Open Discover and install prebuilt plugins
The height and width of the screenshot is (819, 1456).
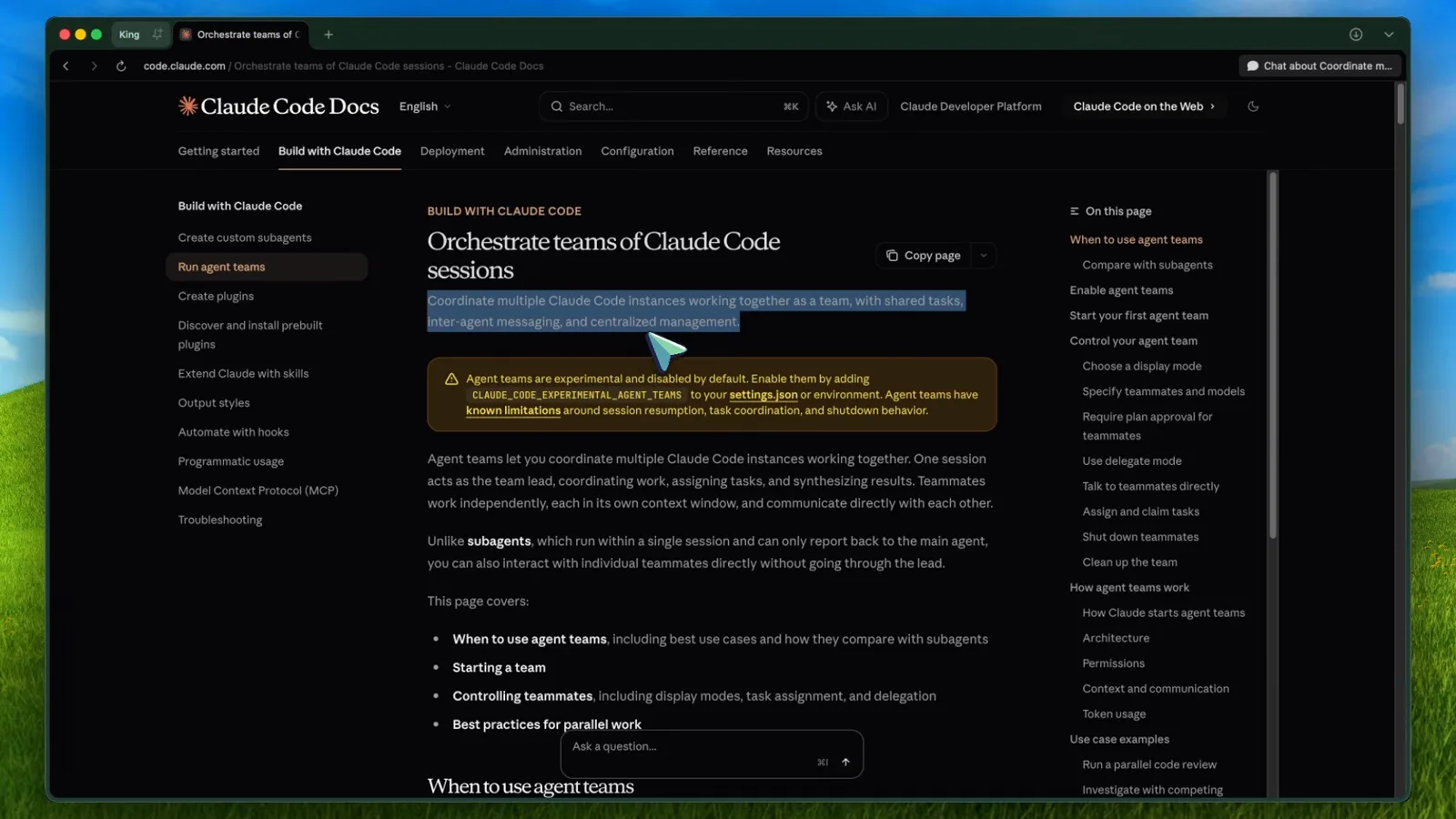click(250, 335)
